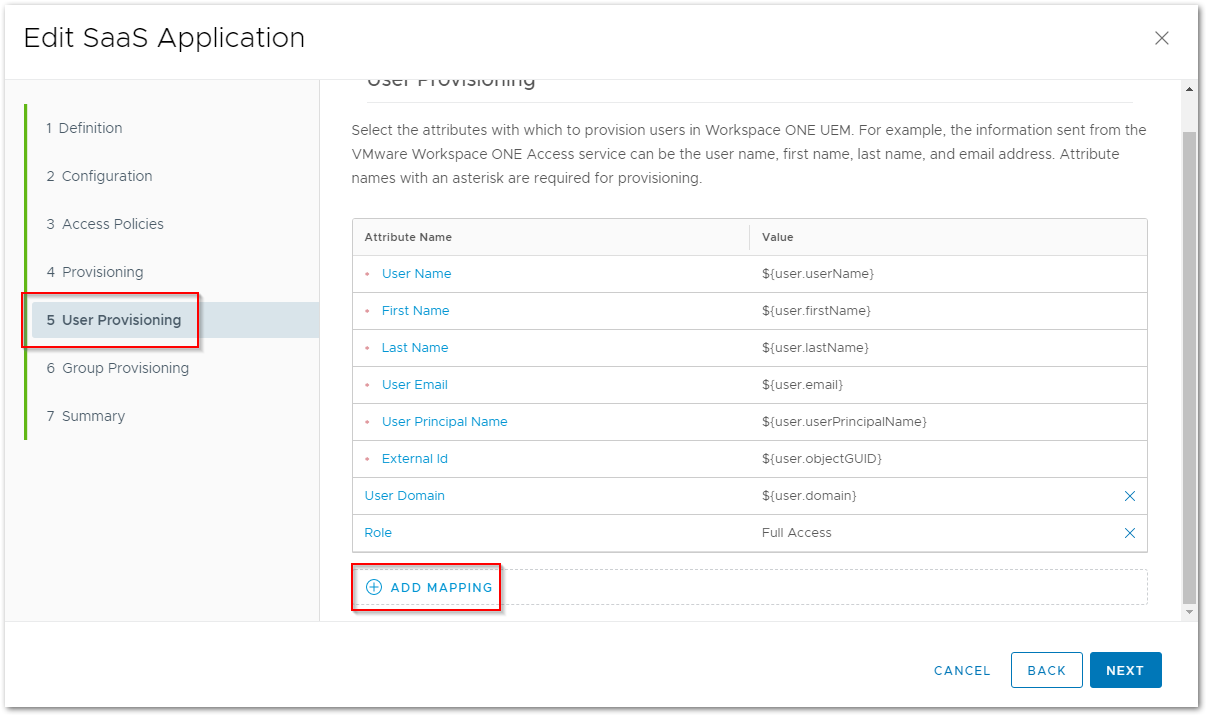The width and height of the screenshot is (1207, 716).
Task: Click the Role attribute name
Action: pyautogui.click(x=378, y=533)
